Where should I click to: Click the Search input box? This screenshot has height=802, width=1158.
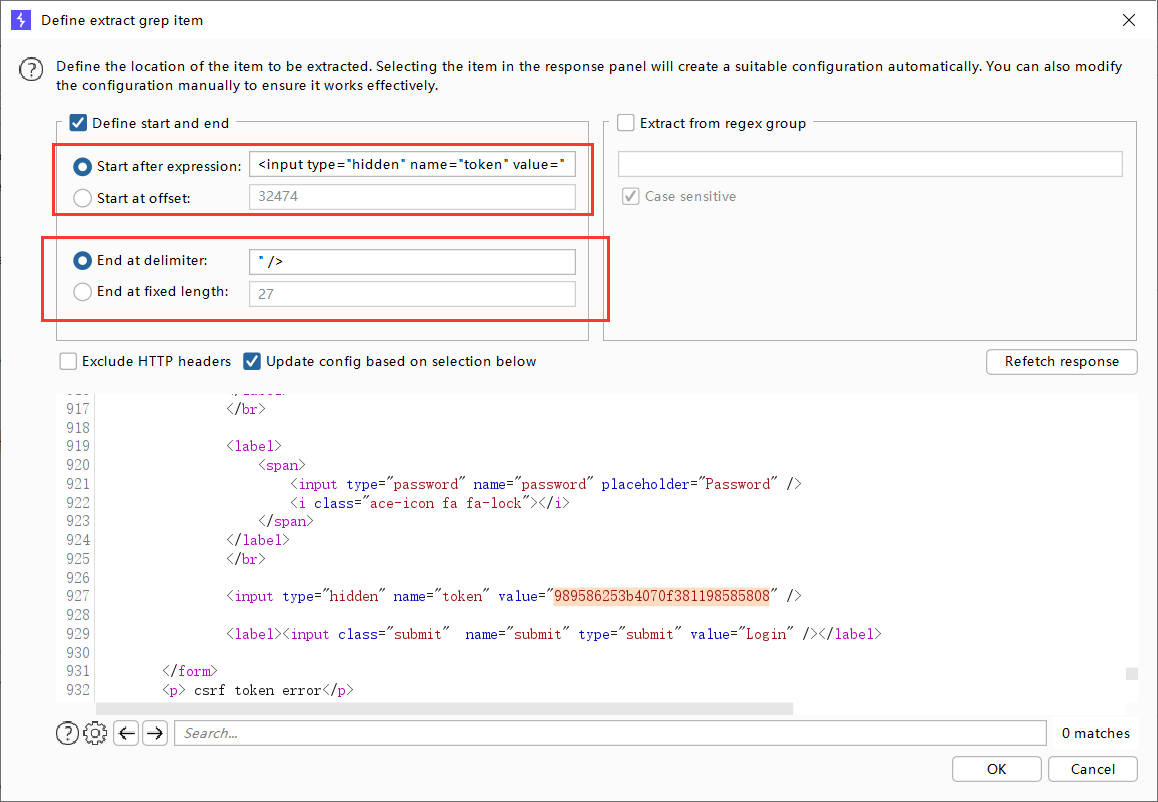point(610,733)
